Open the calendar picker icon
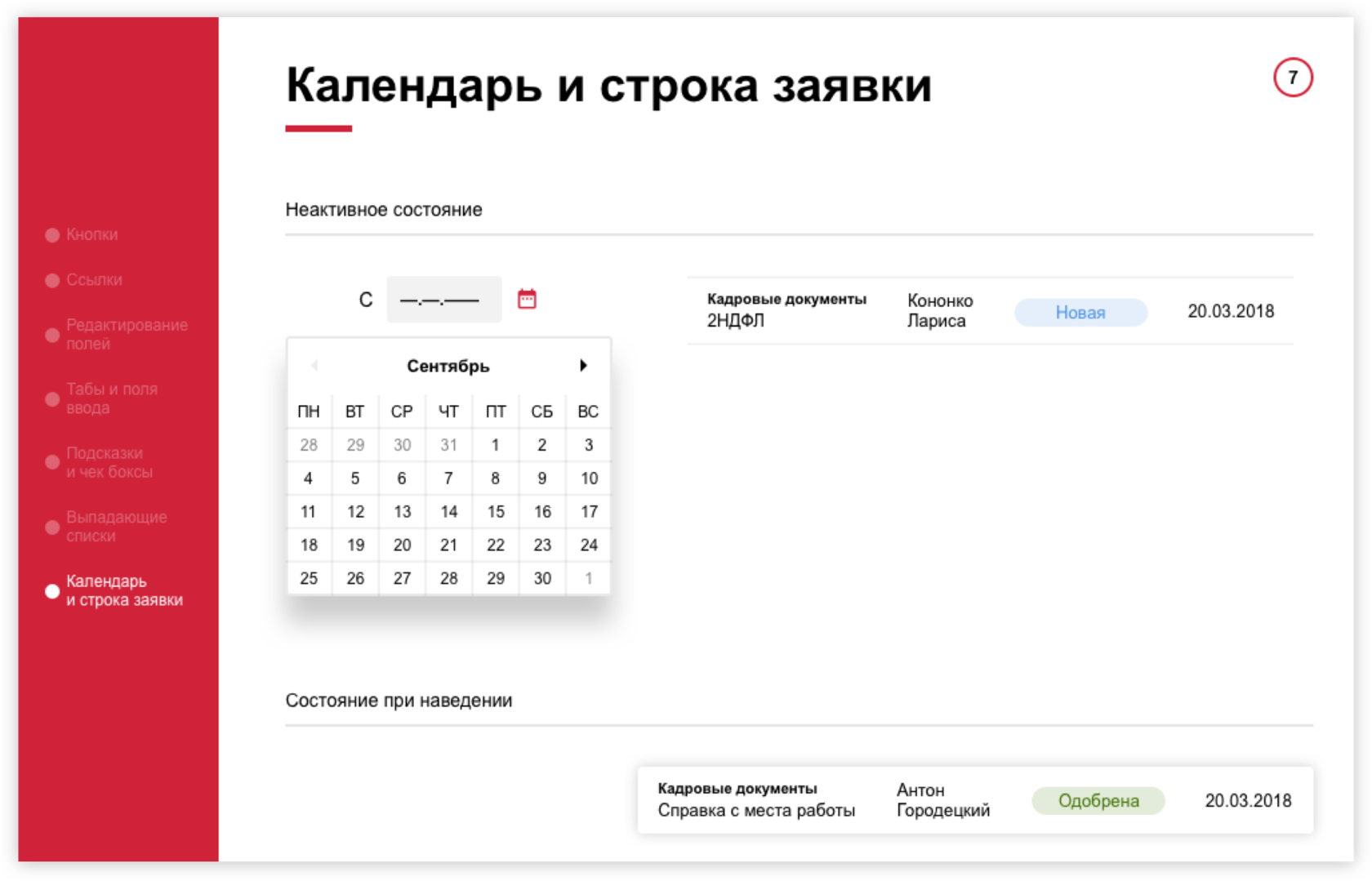Image resolution: width=1372 pixels, height=881 pixels. coord(527,299)
